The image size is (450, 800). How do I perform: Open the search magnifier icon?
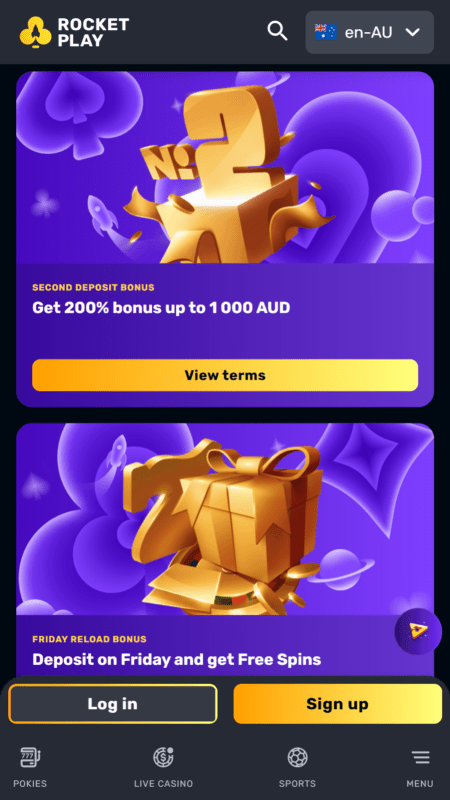coord(278,32)
